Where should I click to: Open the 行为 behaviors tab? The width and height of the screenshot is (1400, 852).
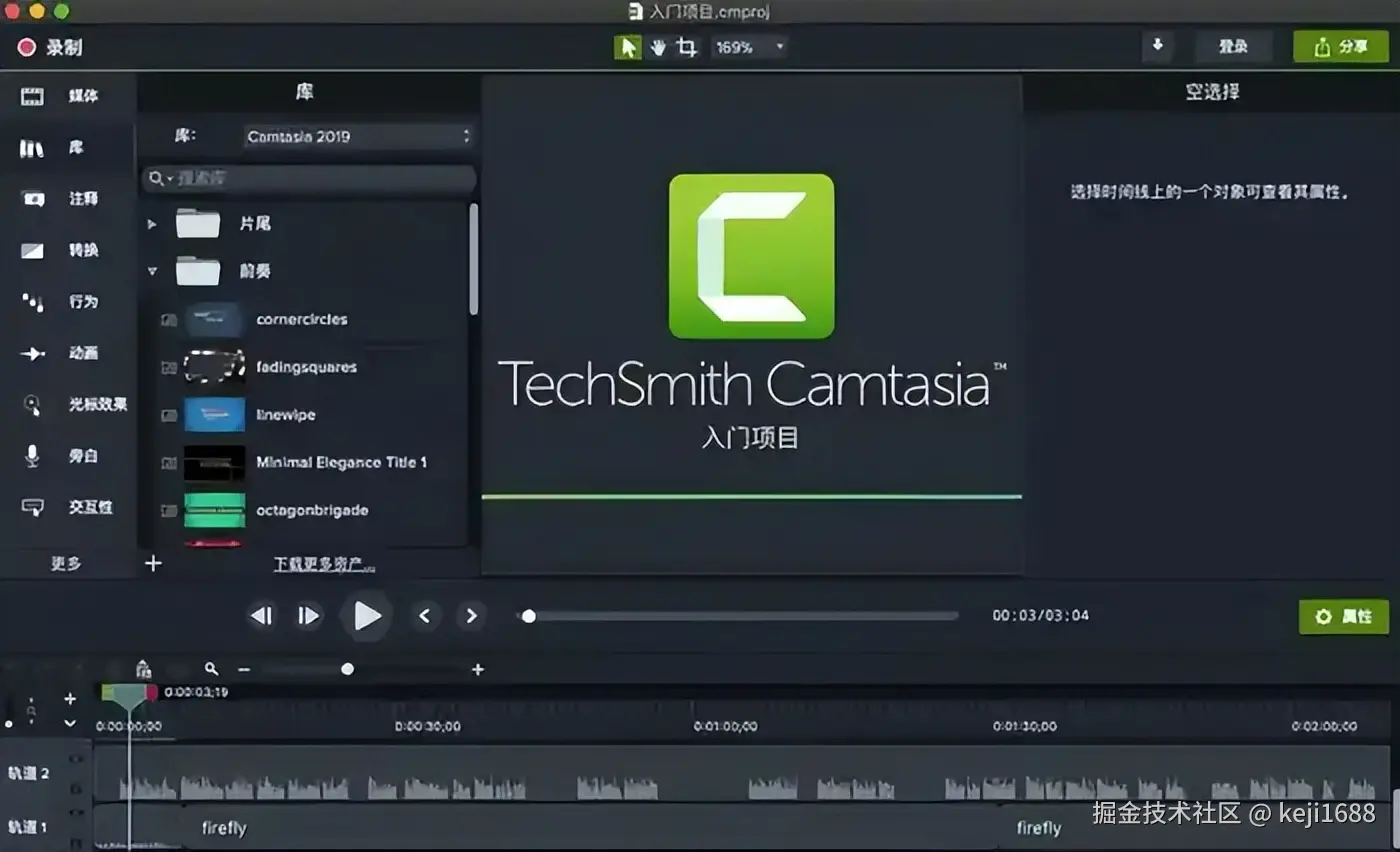(x=67, y=302)
